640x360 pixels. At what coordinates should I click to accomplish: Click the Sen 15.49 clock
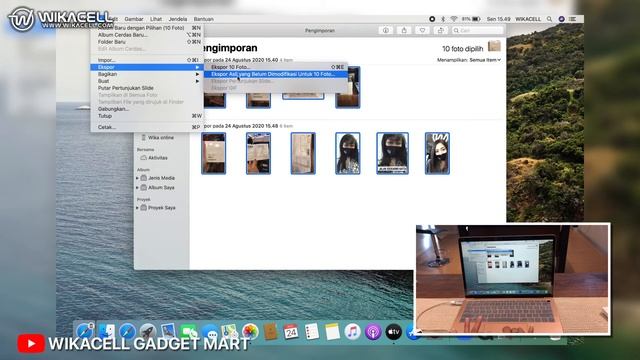click(x=498, y=19)
